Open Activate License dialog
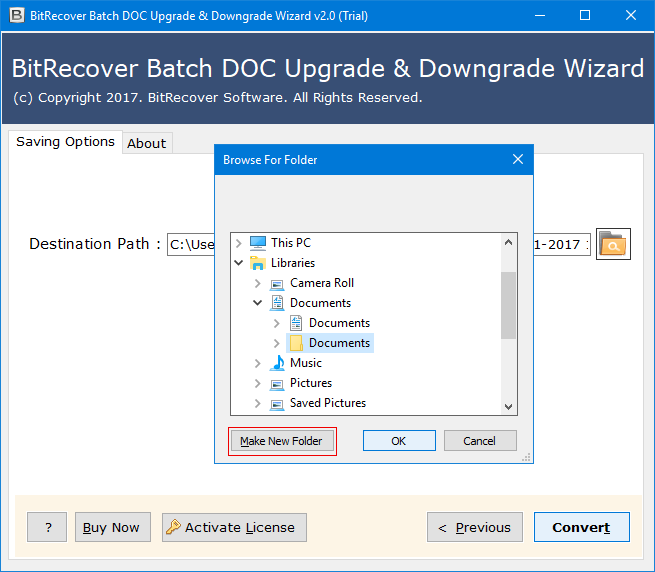The height and width of the screenshot is (572, 655). pyautogui.click(x=234, y=527)
